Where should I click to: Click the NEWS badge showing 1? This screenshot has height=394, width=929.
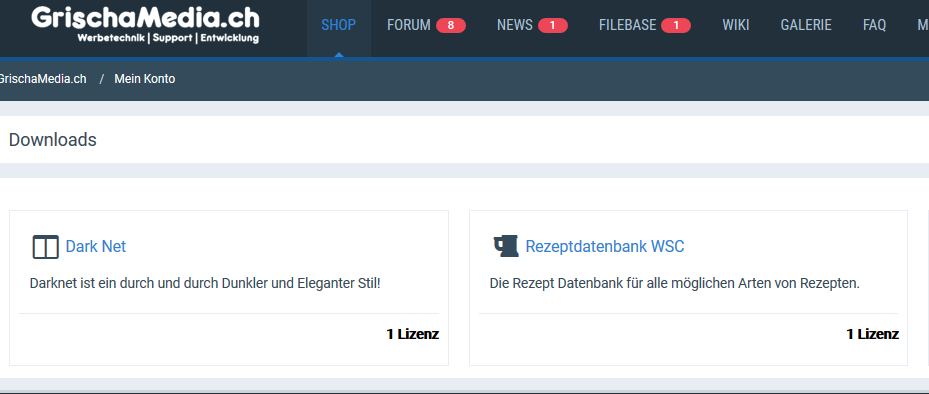pyautogui.click(x=553, y=25)
